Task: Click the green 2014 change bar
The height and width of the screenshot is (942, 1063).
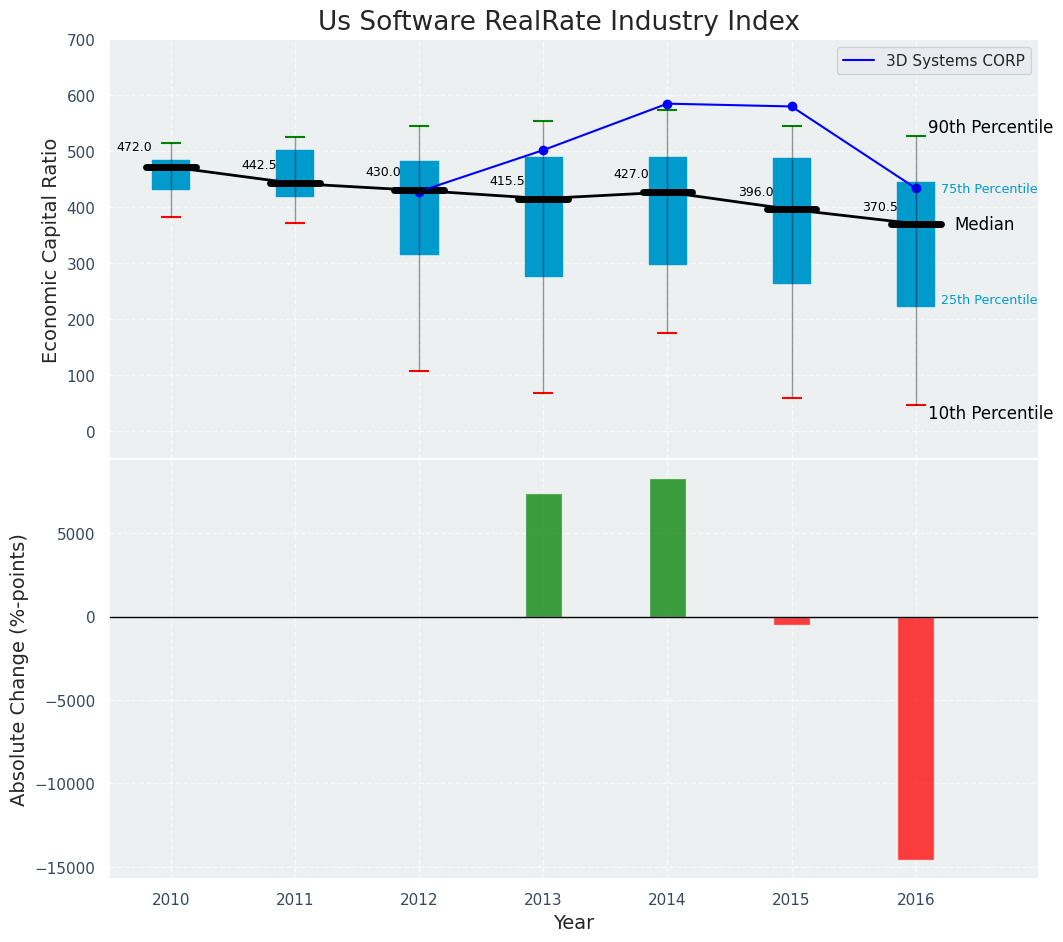Action: 667,548
